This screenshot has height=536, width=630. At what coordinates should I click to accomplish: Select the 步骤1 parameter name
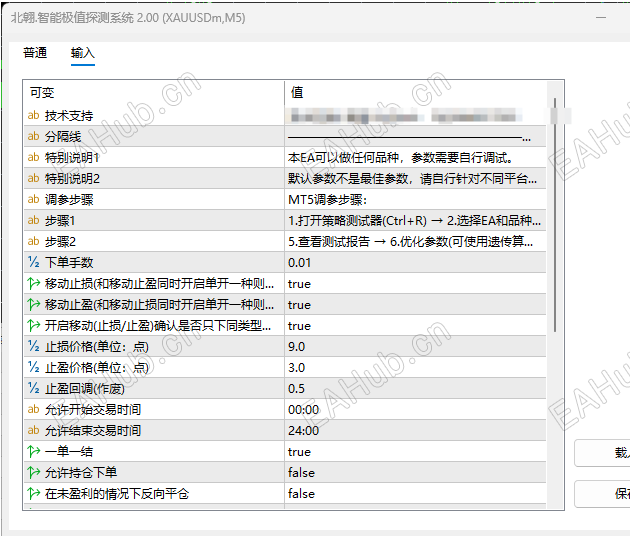point(60,221)
